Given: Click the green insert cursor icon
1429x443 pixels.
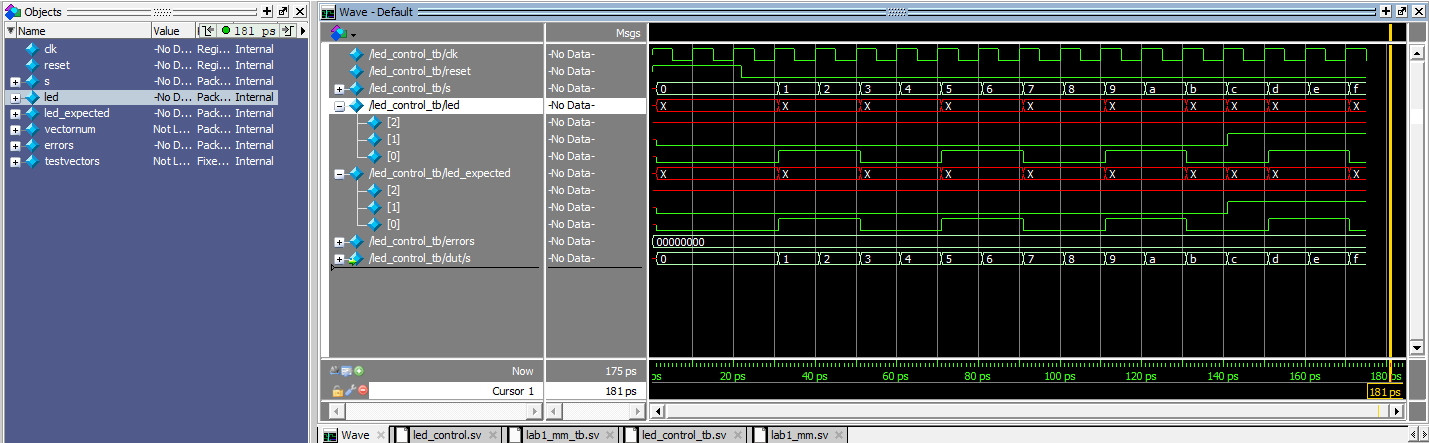Looking at the screenshot, I should pos(359,370).
